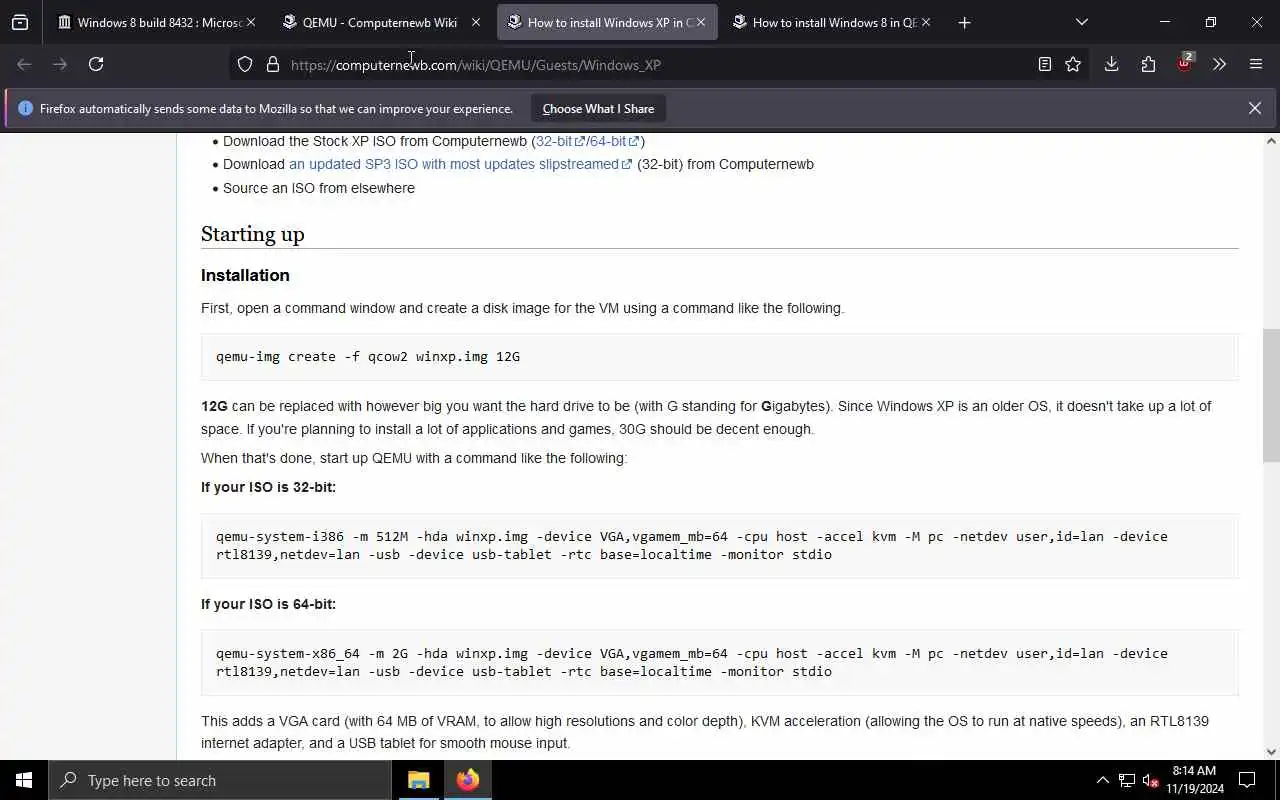This screenshot has width=1280, height=800.
Task: Open a new tab with plus
Action: point(964,22)
